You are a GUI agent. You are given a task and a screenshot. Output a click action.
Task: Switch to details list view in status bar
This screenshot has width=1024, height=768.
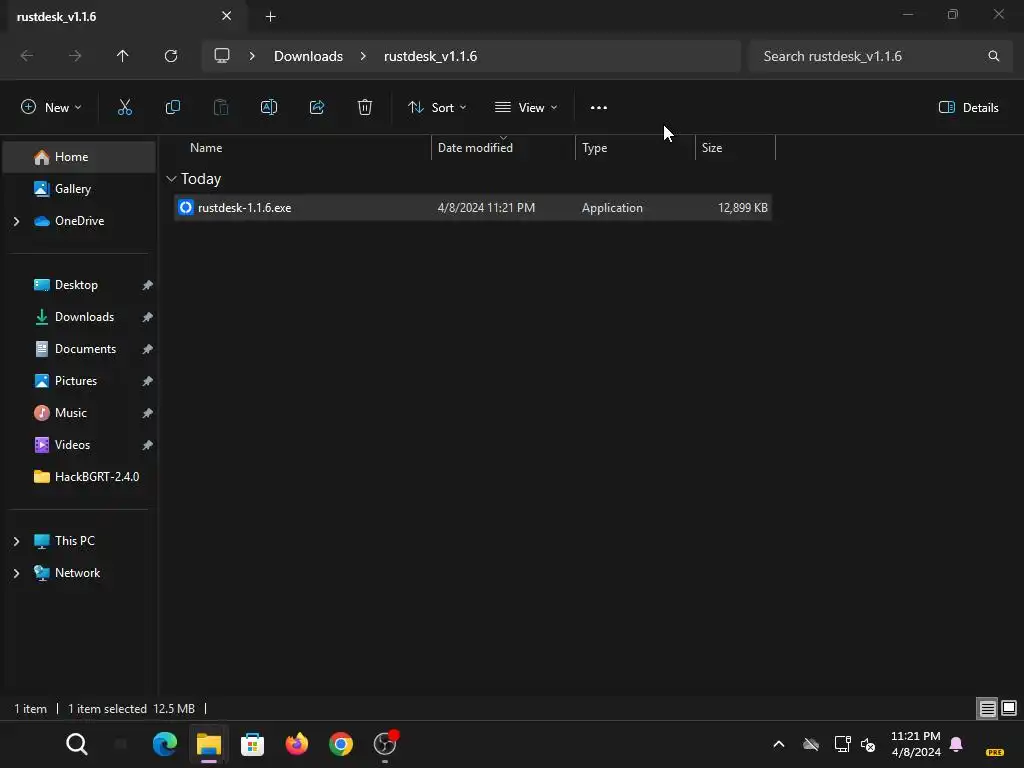(987, 709)
